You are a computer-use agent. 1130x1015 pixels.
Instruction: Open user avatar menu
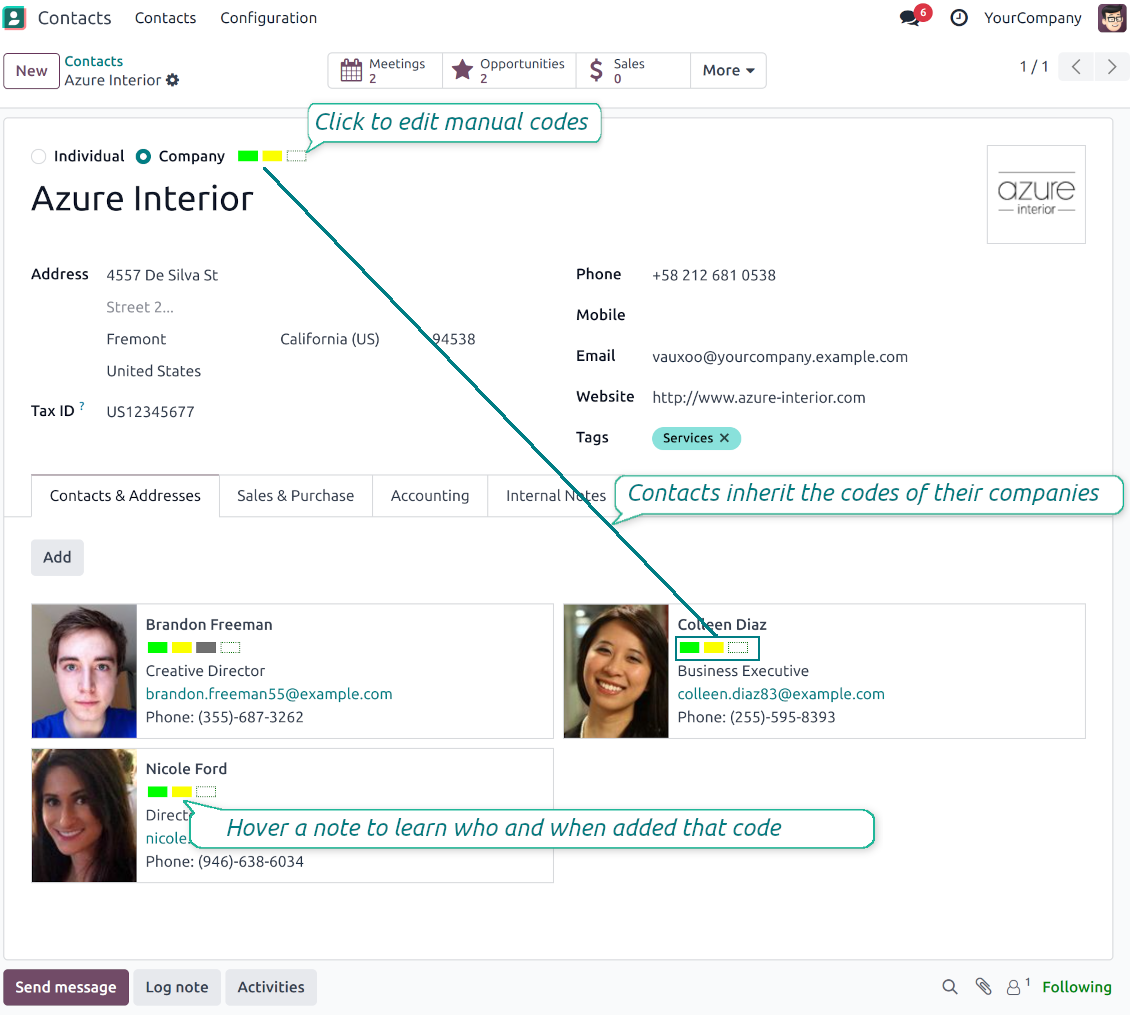(1111, 18)
